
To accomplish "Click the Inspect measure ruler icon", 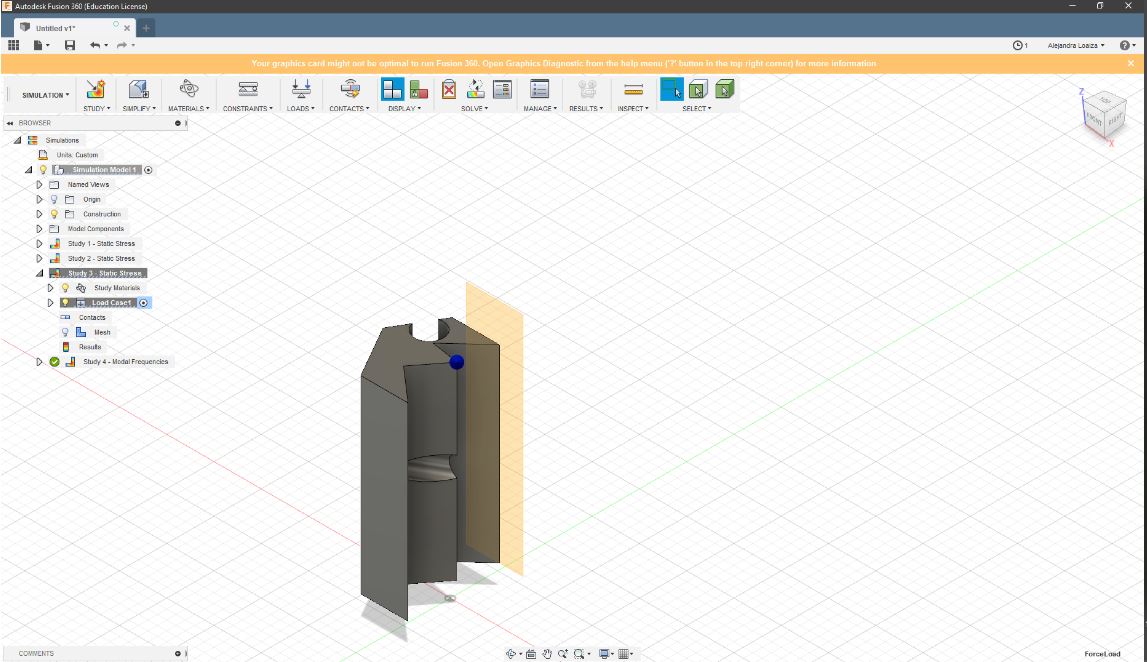I will (633, 89).
